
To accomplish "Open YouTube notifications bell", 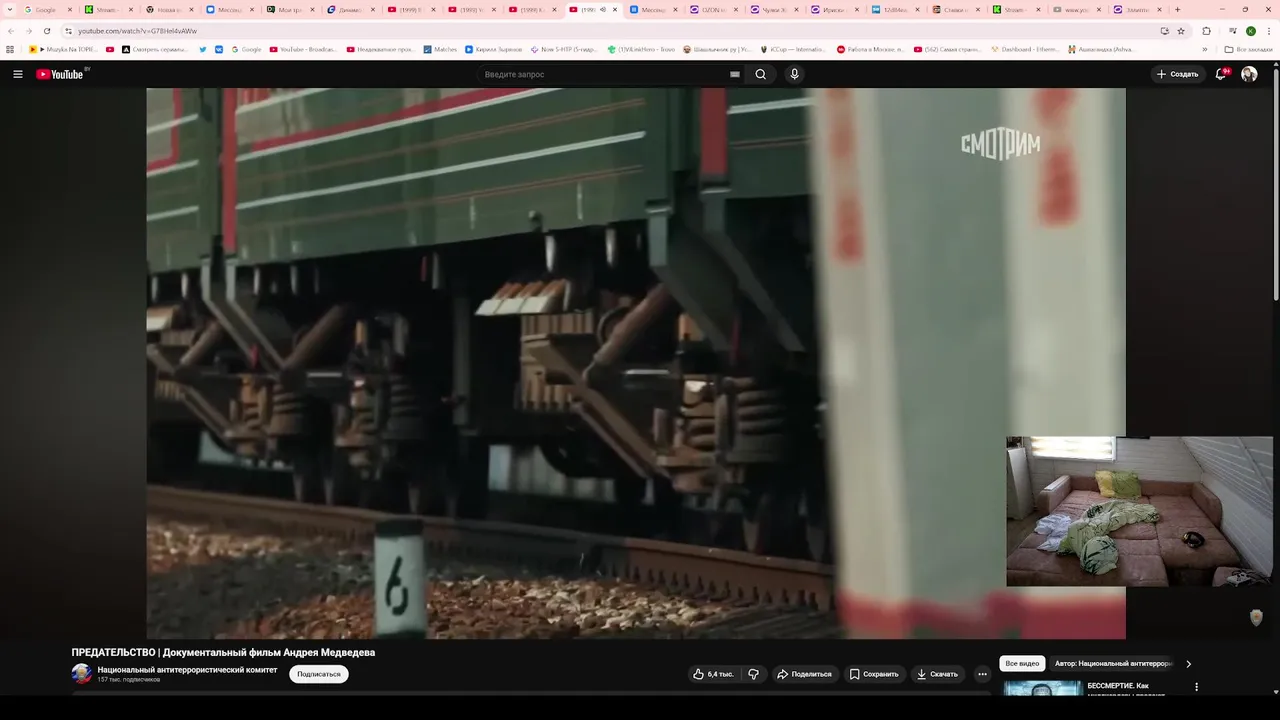I will (x=1221, y=74).
